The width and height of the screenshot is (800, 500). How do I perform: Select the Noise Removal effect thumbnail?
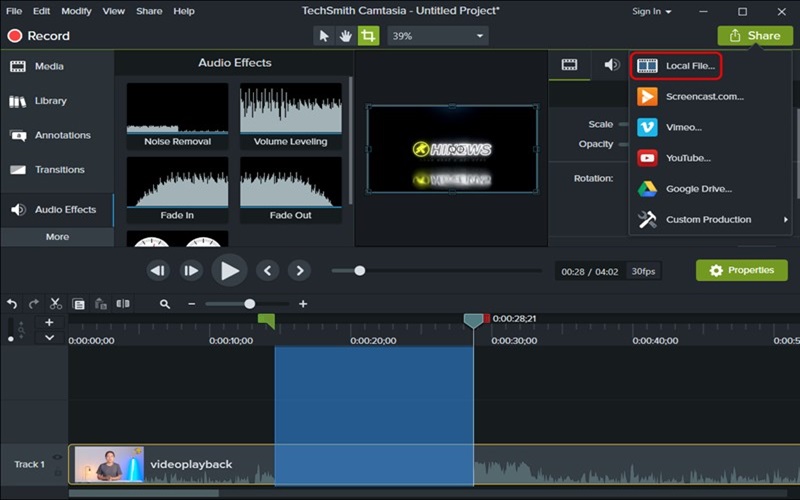(x=178, y=116)
